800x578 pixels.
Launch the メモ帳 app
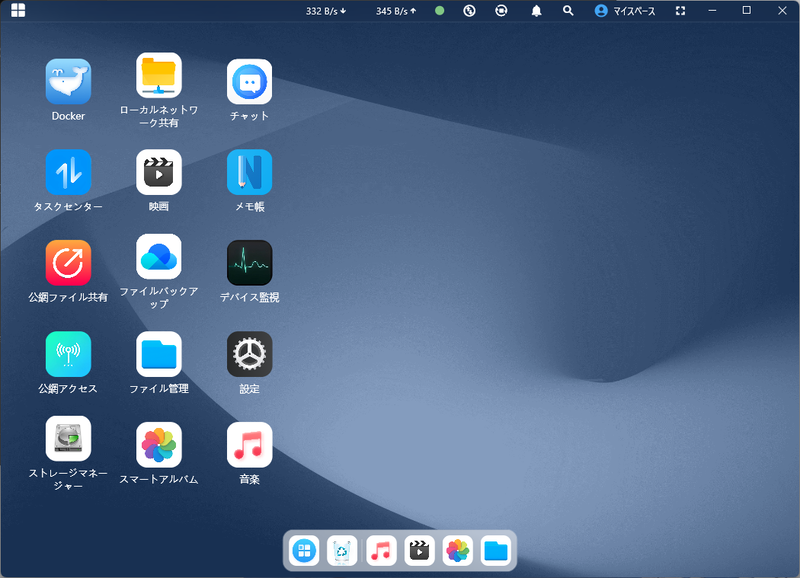coord(249,172)
